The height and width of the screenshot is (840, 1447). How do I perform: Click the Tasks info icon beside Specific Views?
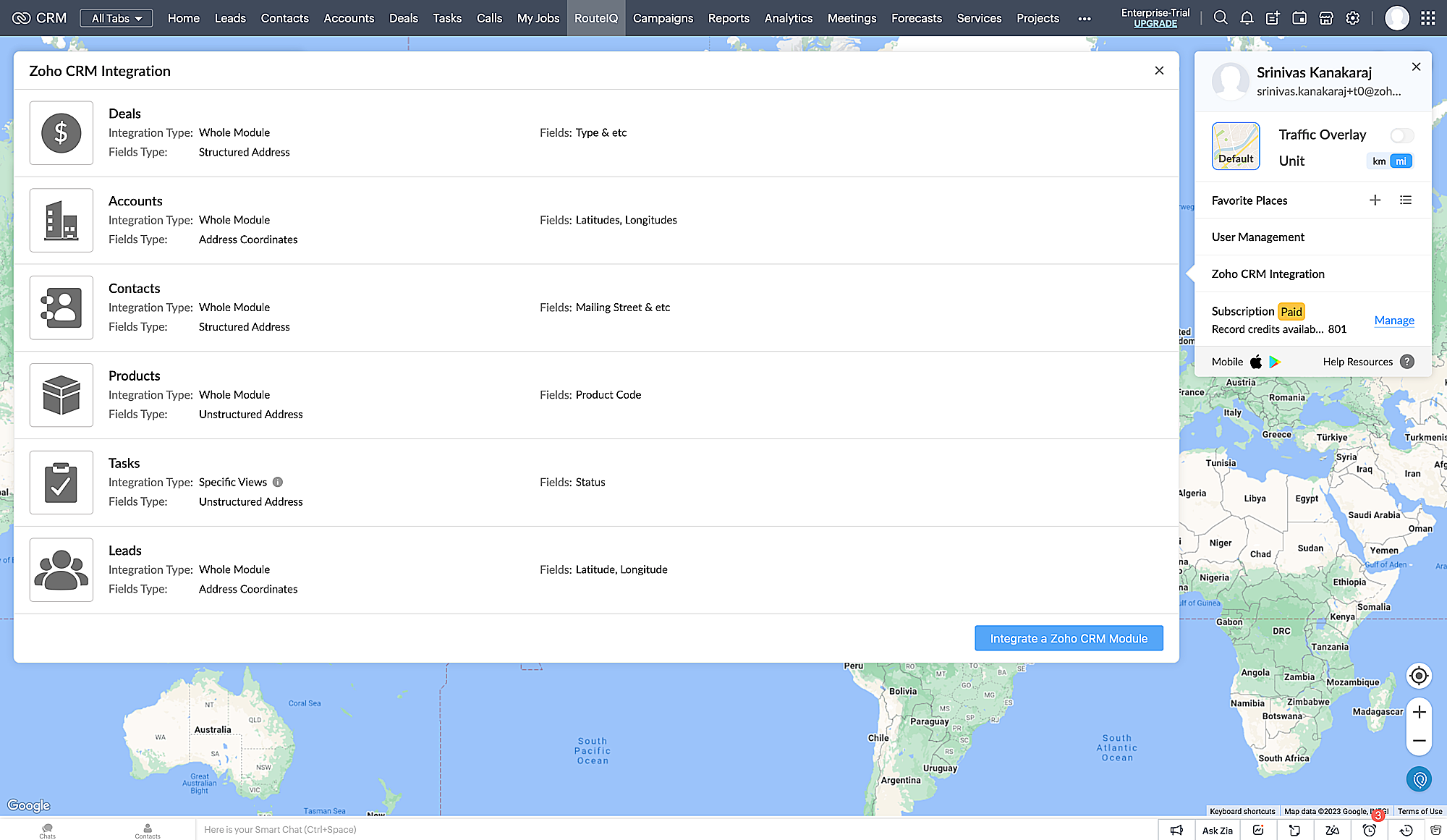point(278,482)
